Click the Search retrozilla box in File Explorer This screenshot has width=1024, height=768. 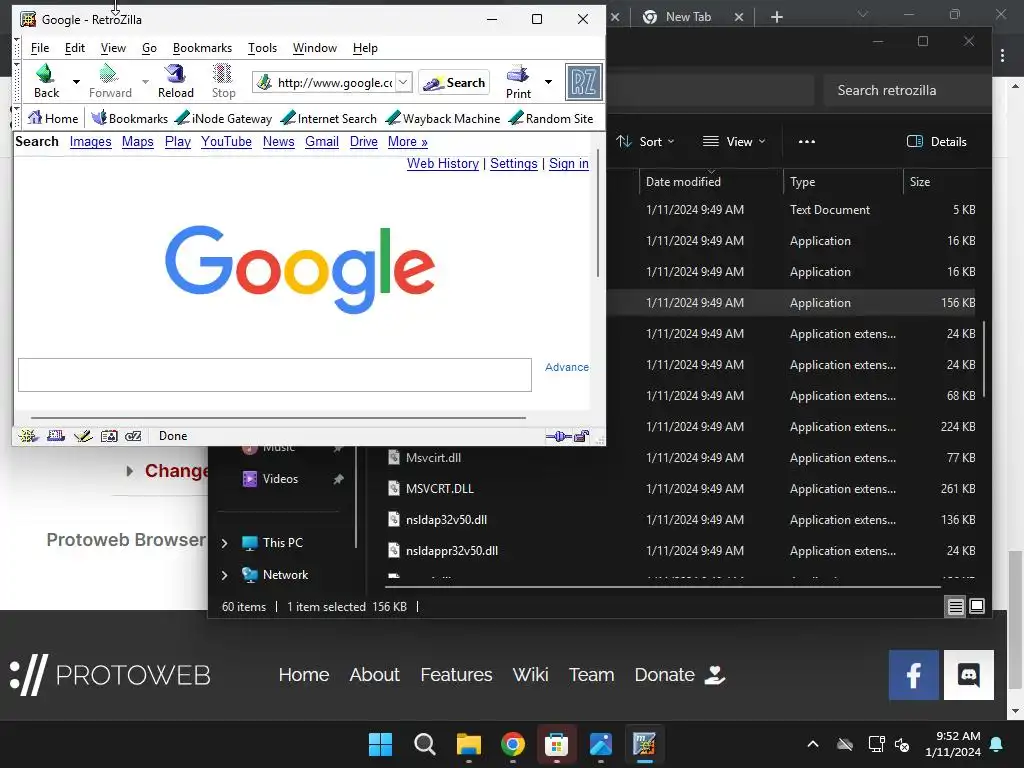click(x=905, y=90)
